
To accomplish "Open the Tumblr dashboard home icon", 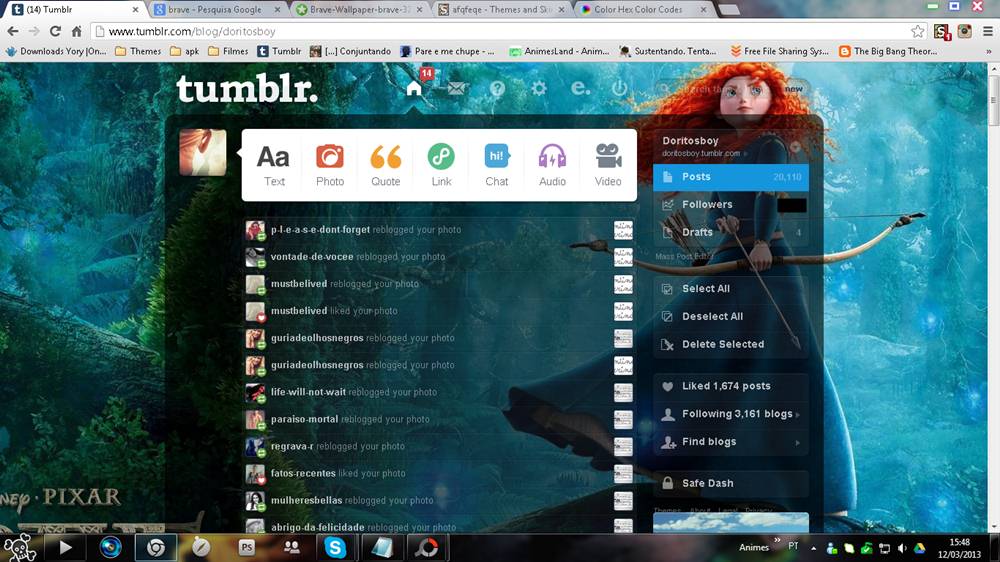I will pos(414,88).
